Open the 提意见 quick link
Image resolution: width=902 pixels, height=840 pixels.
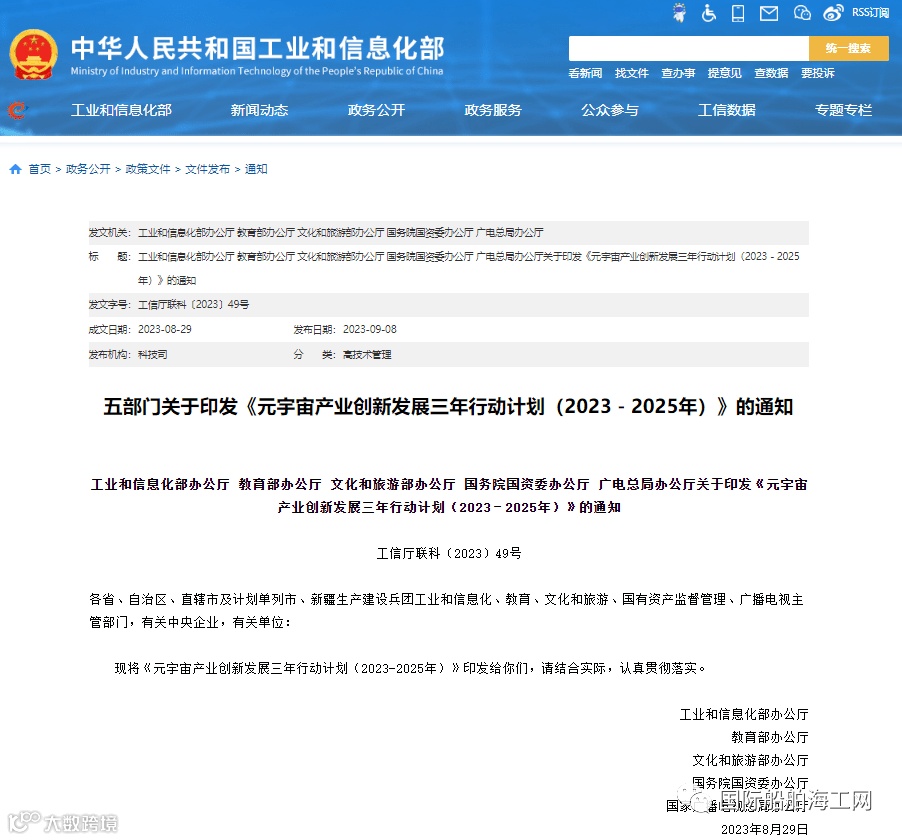click(x=725, y=73)
